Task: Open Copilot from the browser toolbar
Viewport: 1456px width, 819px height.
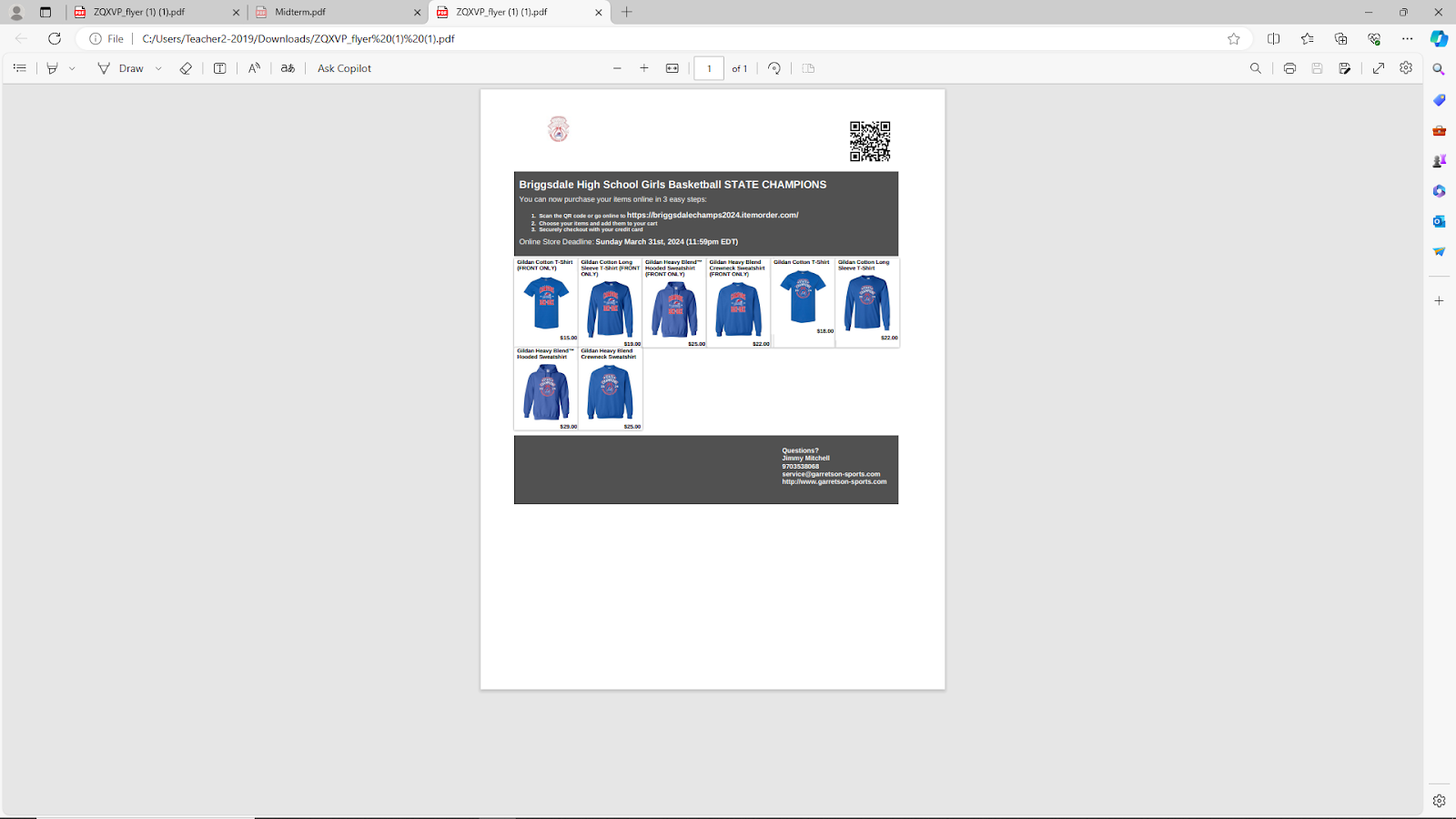Action: click(x=1439, y=38)
